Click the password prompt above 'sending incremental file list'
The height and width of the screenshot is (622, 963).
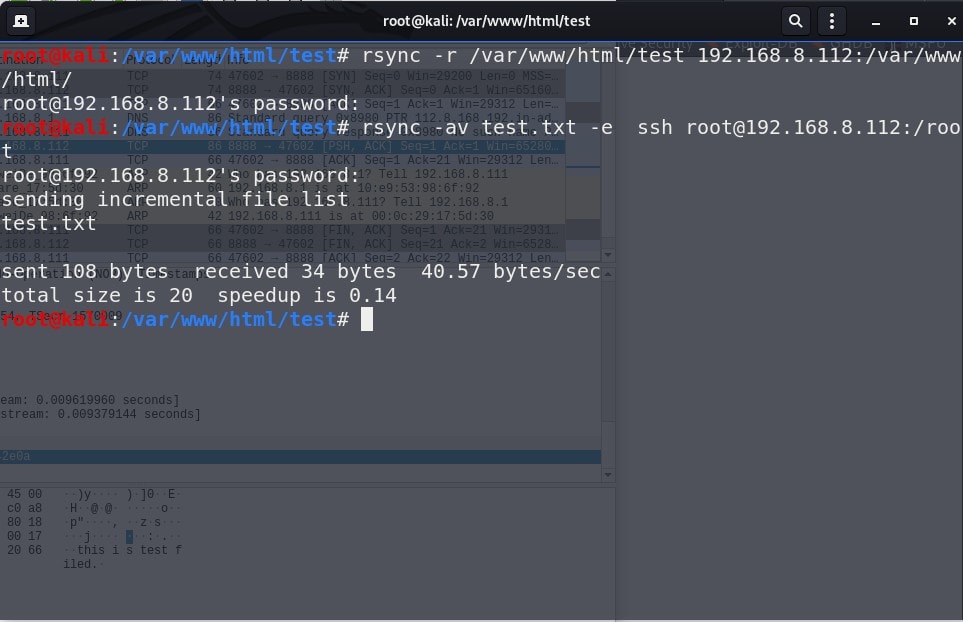point(181,175)
